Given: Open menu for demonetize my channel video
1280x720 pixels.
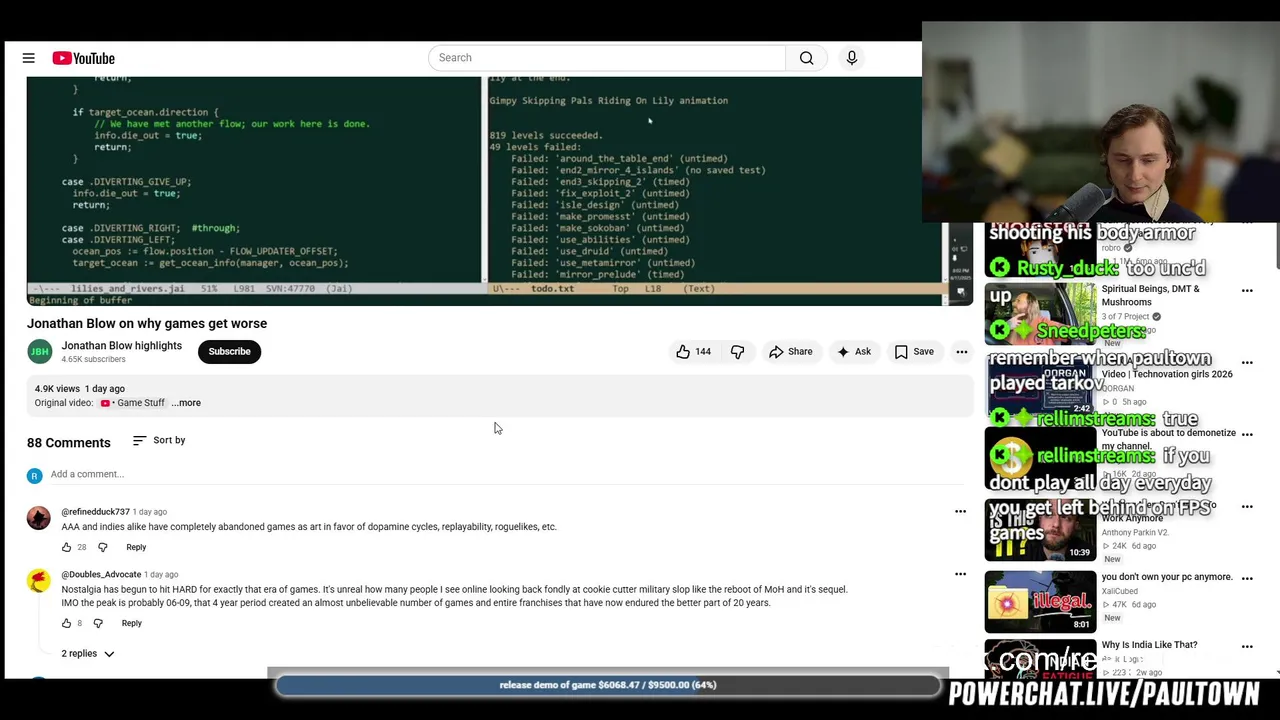Looking at the screenshot, I should tap(1247, 435).
